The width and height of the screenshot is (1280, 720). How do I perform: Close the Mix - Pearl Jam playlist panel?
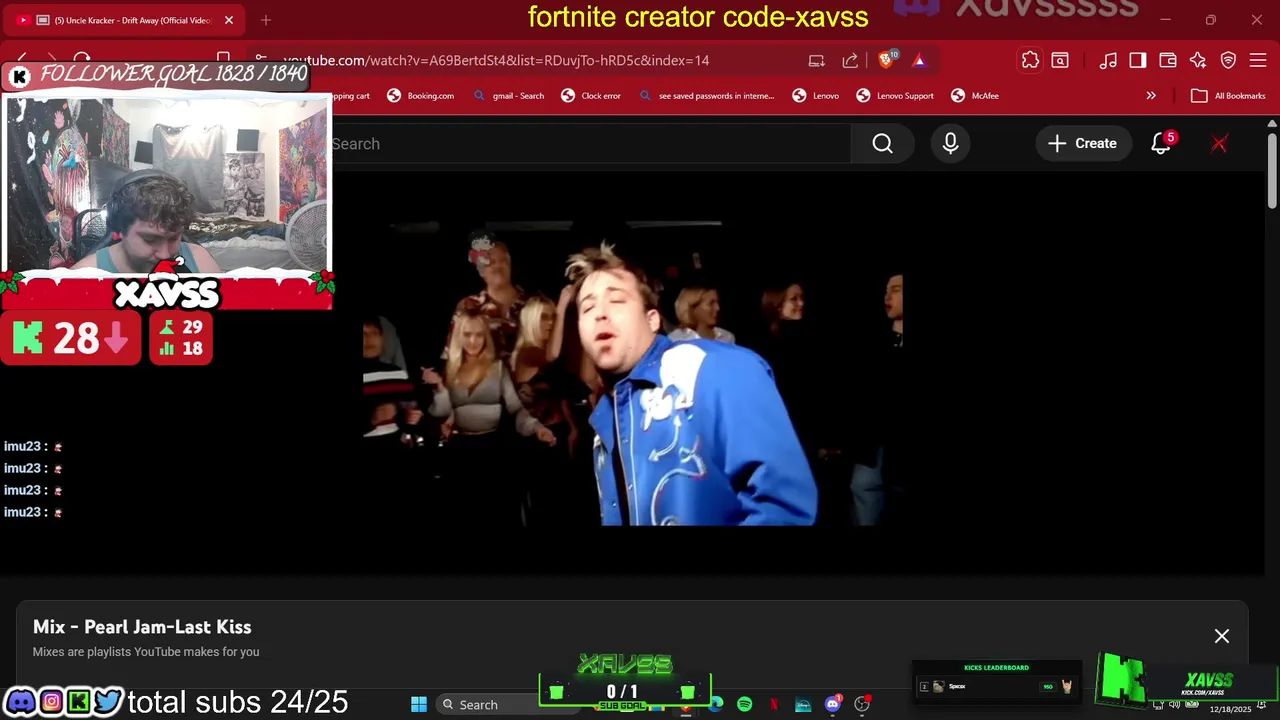tap(1221, 636)
